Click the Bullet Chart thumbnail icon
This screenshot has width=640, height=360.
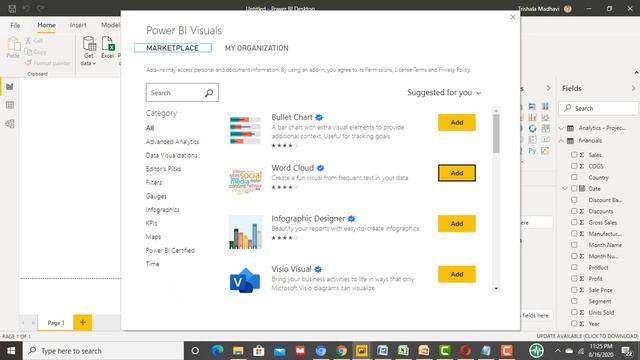pyautogui.click(x=245, y=130)
